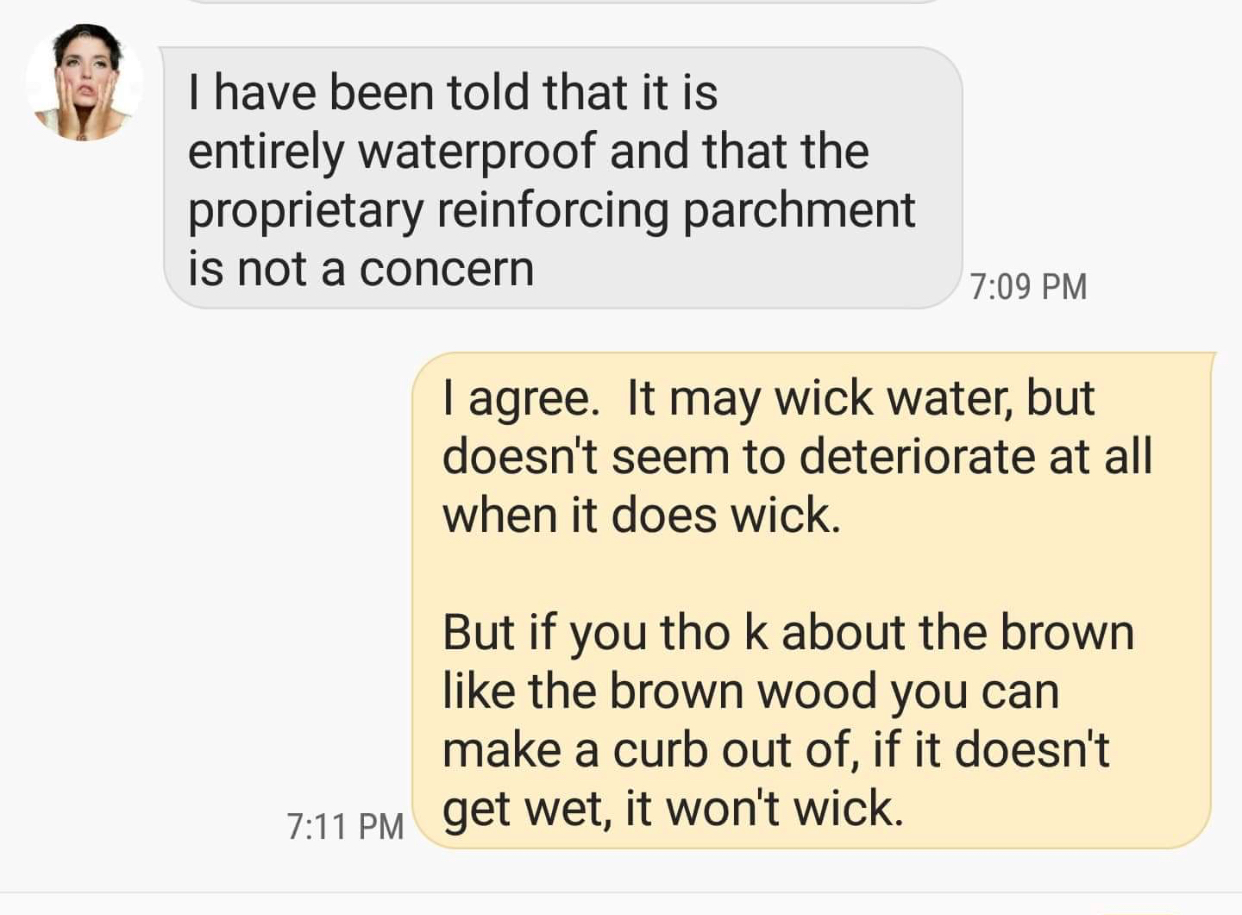Viewport: 1242px width, 915px height.
Task: Select the gray 'entirely waterproof' message bubble
Action: 562,178
